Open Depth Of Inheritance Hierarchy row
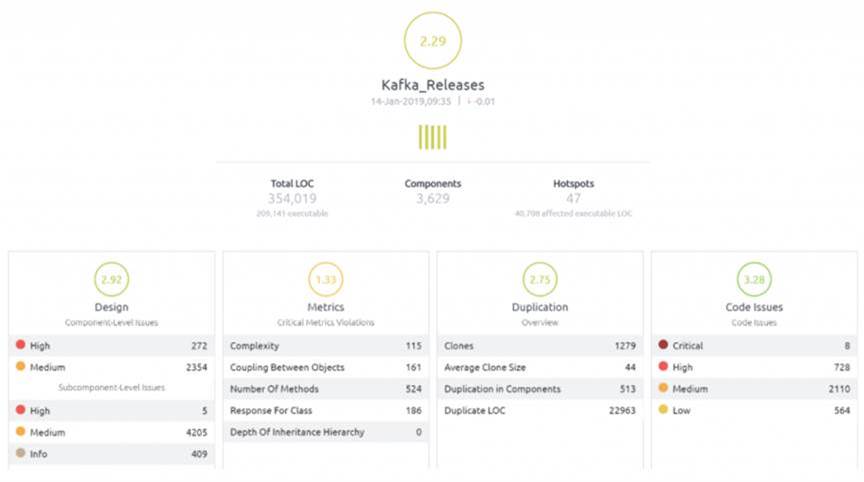Image resolution: width=864 pixels, height=482 pixels. 325,432
